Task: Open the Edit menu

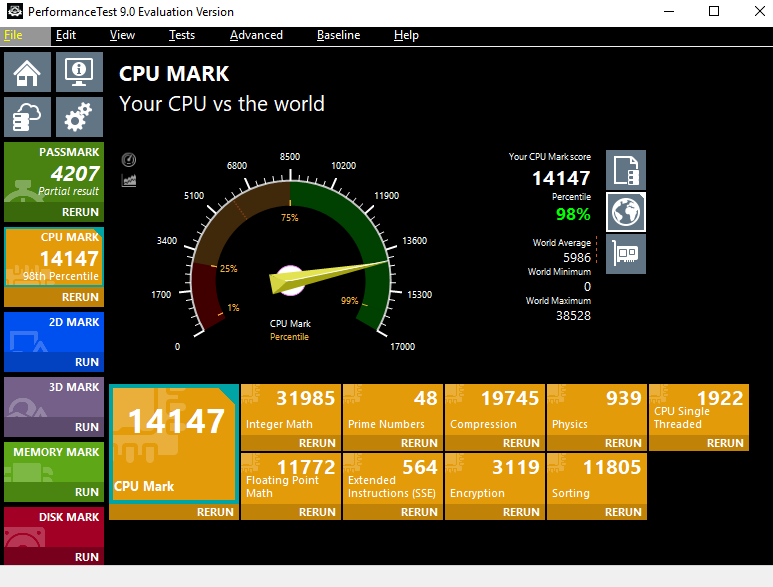Action: pos(66,35)
